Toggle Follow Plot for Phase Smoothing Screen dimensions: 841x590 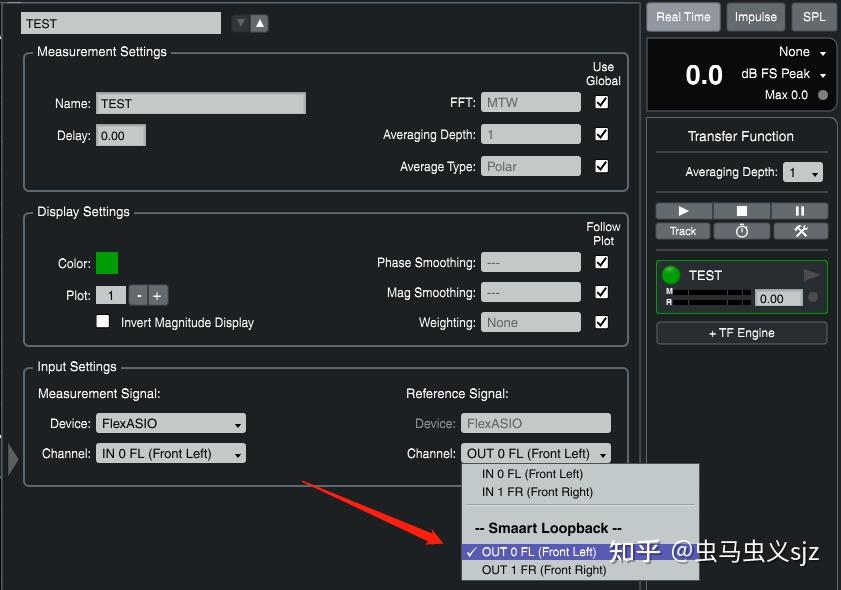[x=601, y=262]
